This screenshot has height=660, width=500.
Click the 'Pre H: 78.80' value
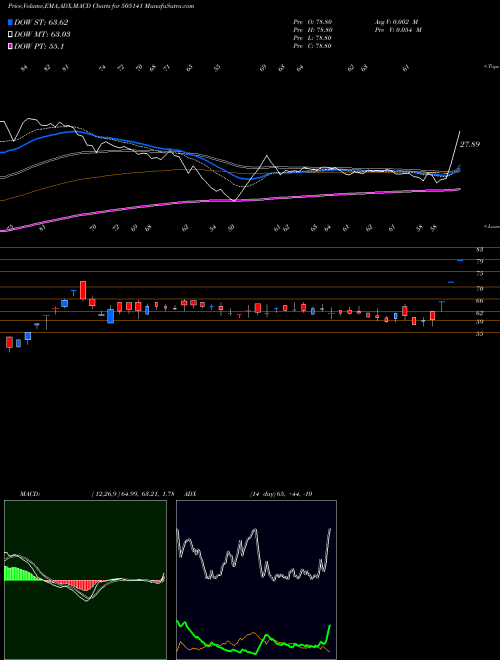click(x=313, y=30)
